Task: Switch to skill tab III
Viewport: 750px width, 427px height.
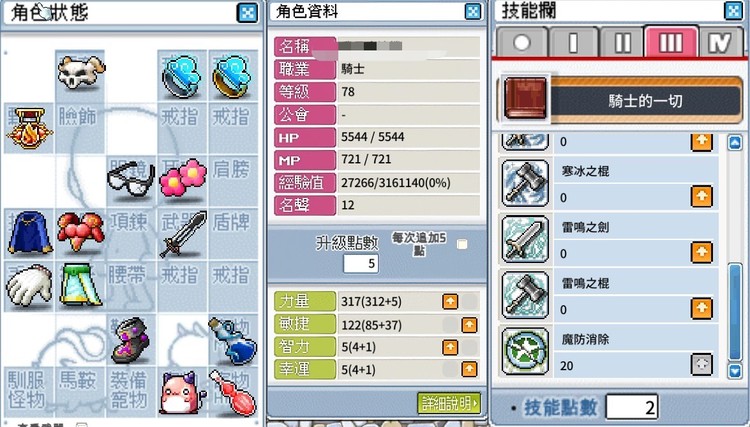Action: pos(671,43)
